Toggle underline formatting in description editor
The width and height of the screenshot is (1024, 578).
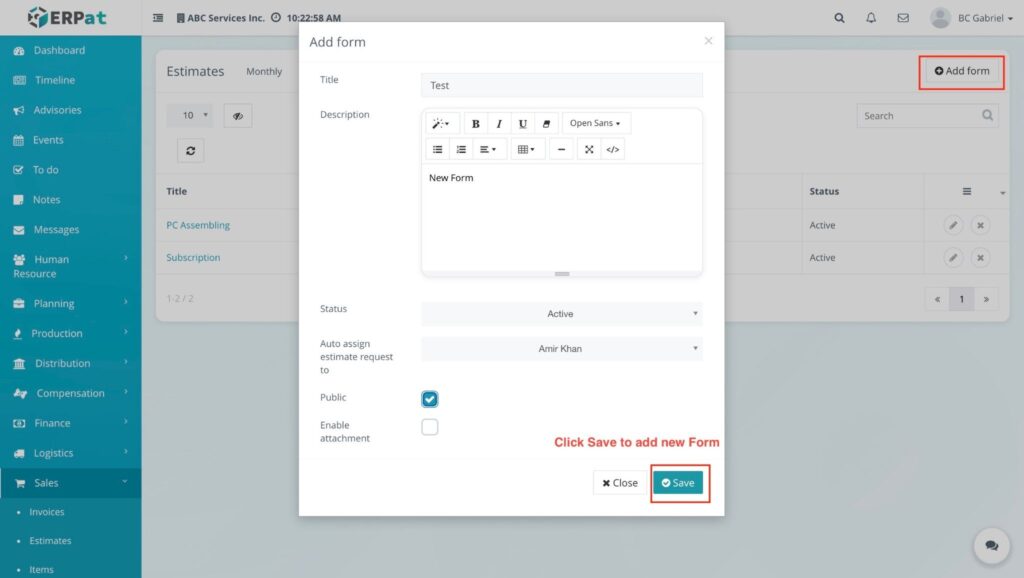522,123
